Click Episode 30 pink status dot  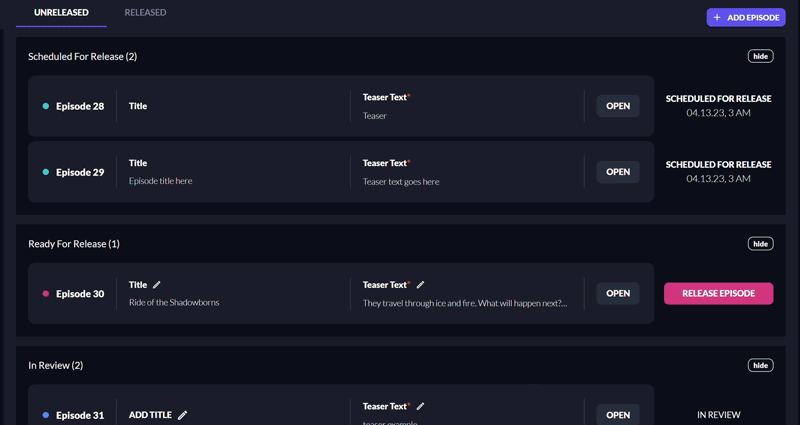click(x=45, y=293)
